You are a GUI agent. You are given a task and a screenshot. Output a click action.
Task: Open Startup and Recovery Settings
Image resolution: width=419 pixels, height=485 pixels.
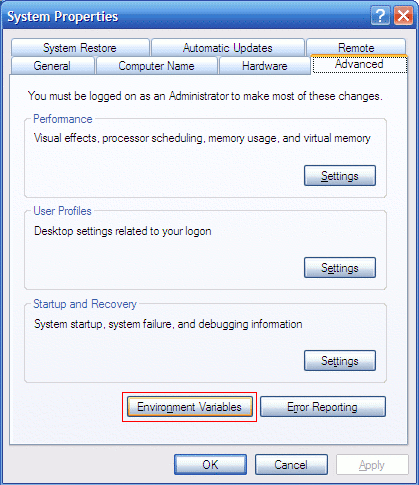[x=340, y=361]
